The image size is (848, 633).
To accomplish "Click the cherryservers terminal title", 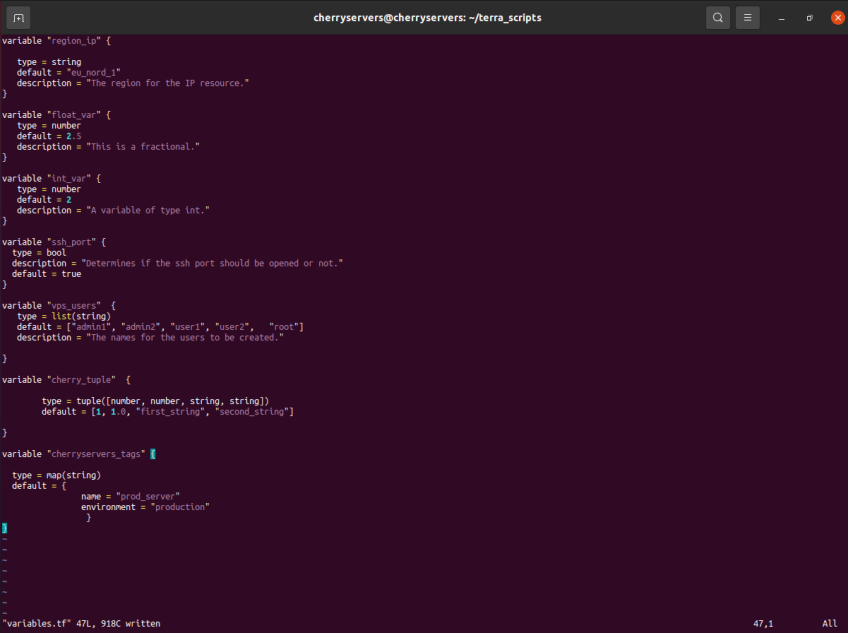I will click(x=424, y=17).
